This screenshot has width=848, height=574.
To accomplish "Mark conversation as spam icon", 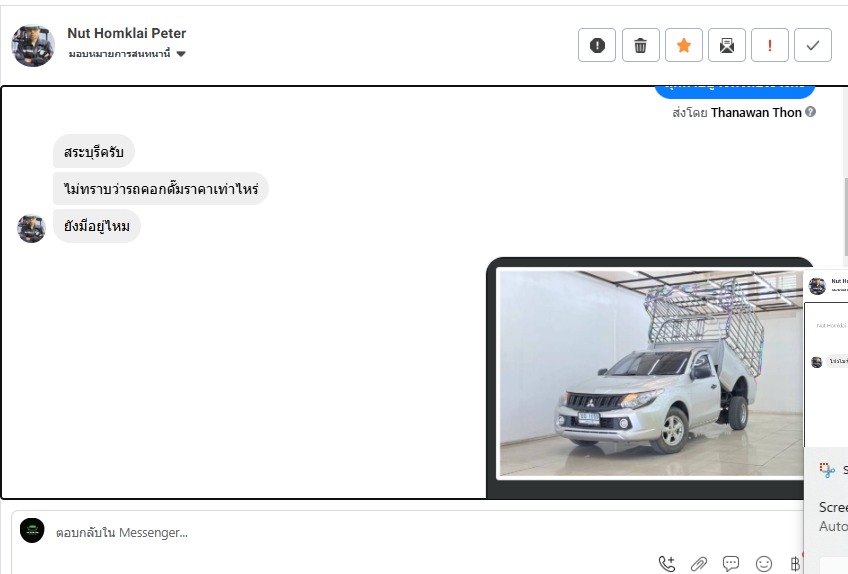I will [x=597, y=45].
